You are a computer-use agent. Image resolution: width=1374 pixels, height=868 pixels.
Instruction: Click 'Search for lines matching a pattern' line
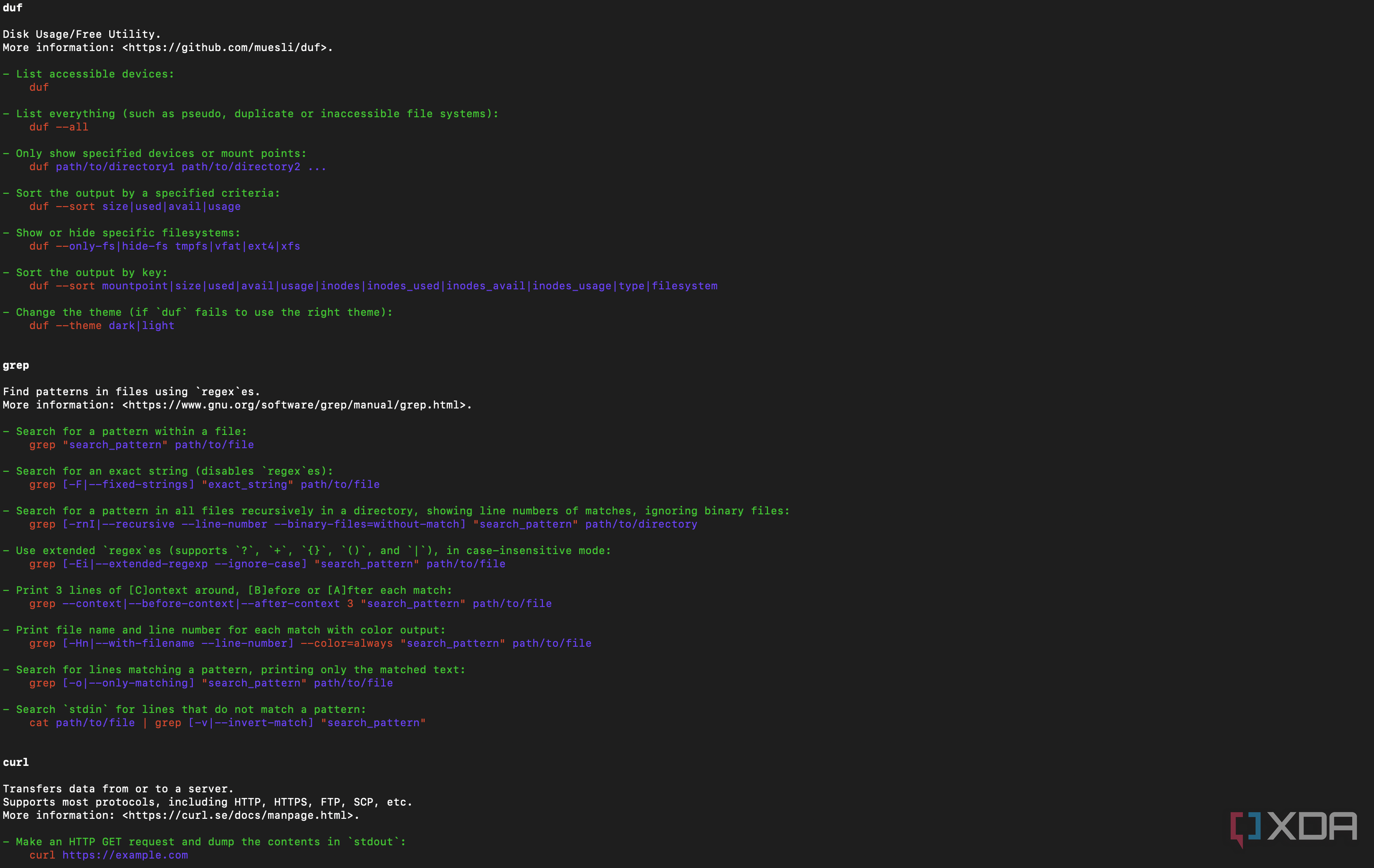pyautogui.click(x=235, y=669)
